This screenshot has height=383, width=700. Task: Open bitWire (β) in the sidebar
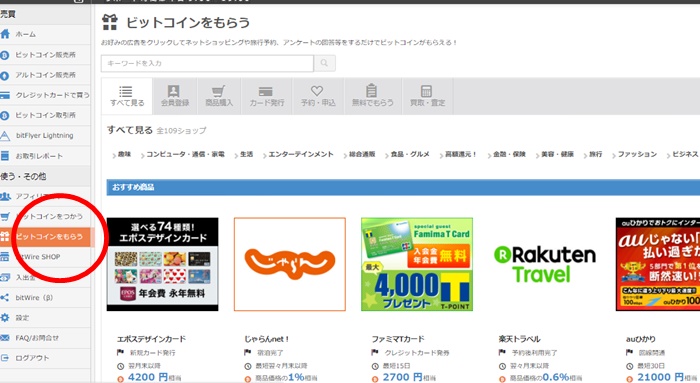(45, 297)
